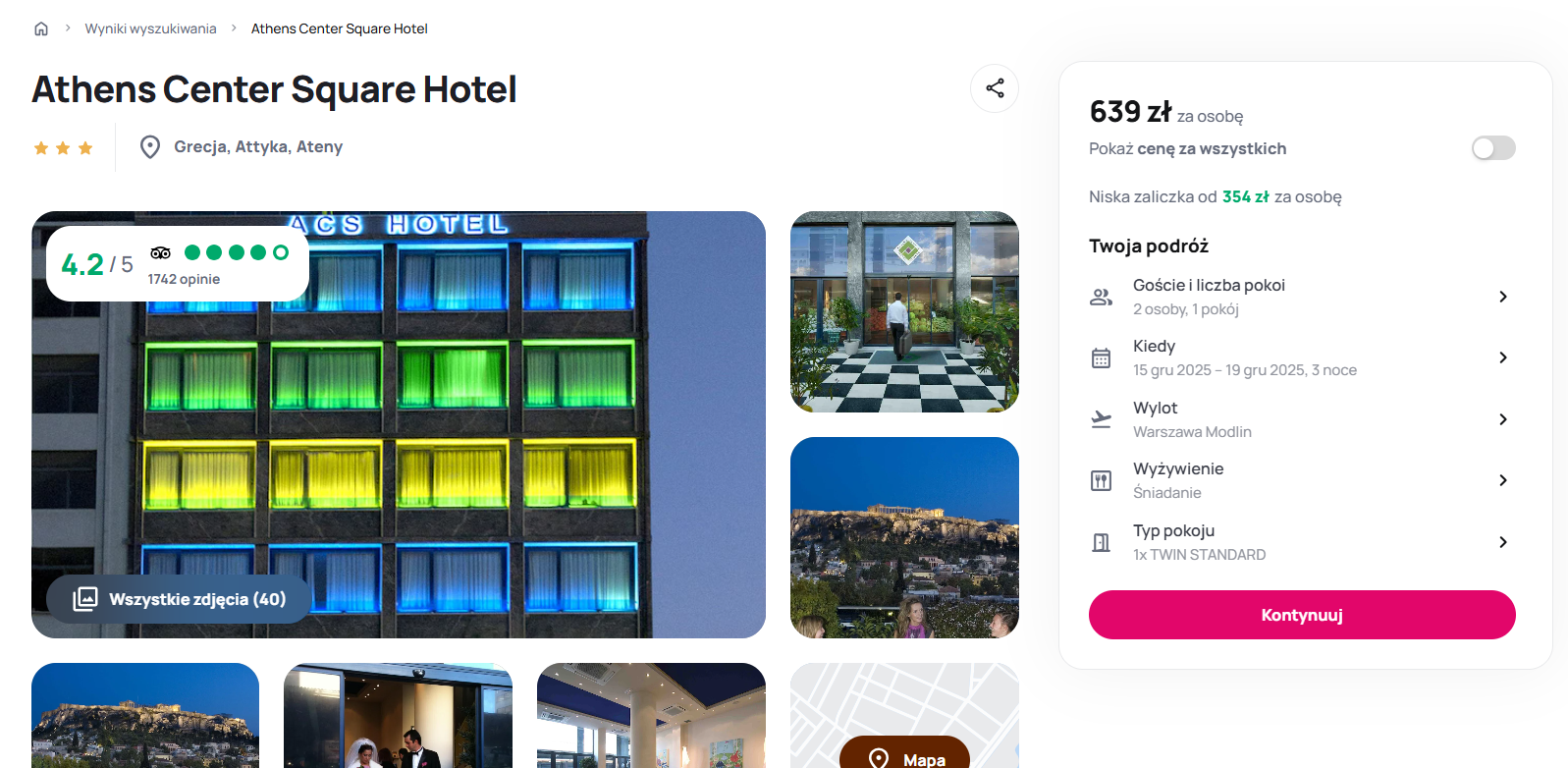Select Athens Center Square Hotel breadcrumb item
1568x768 pixels.
pyautogui.click(x=340, y=28)
